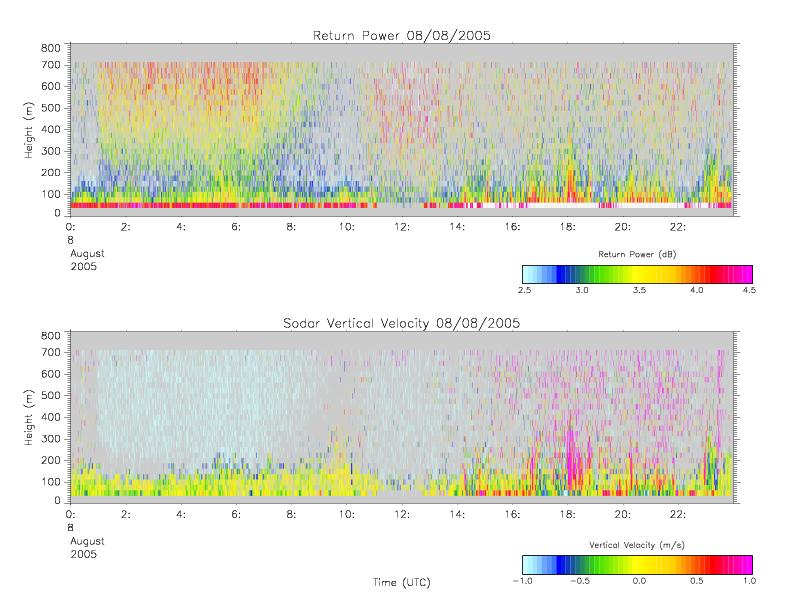Viewport: 791px width, 611px height.
Task: Click "August" date text under Vertical Velocity plot
Action: pyautogui.click(x=87, y=541)
